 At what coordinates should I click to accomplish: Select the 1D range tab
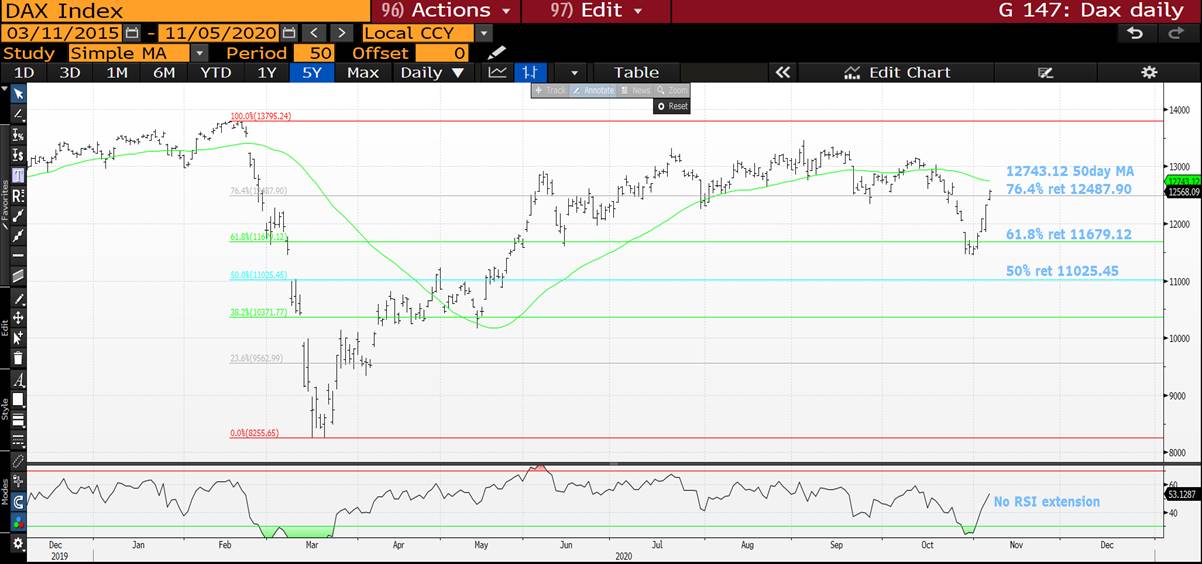[23, 72]
